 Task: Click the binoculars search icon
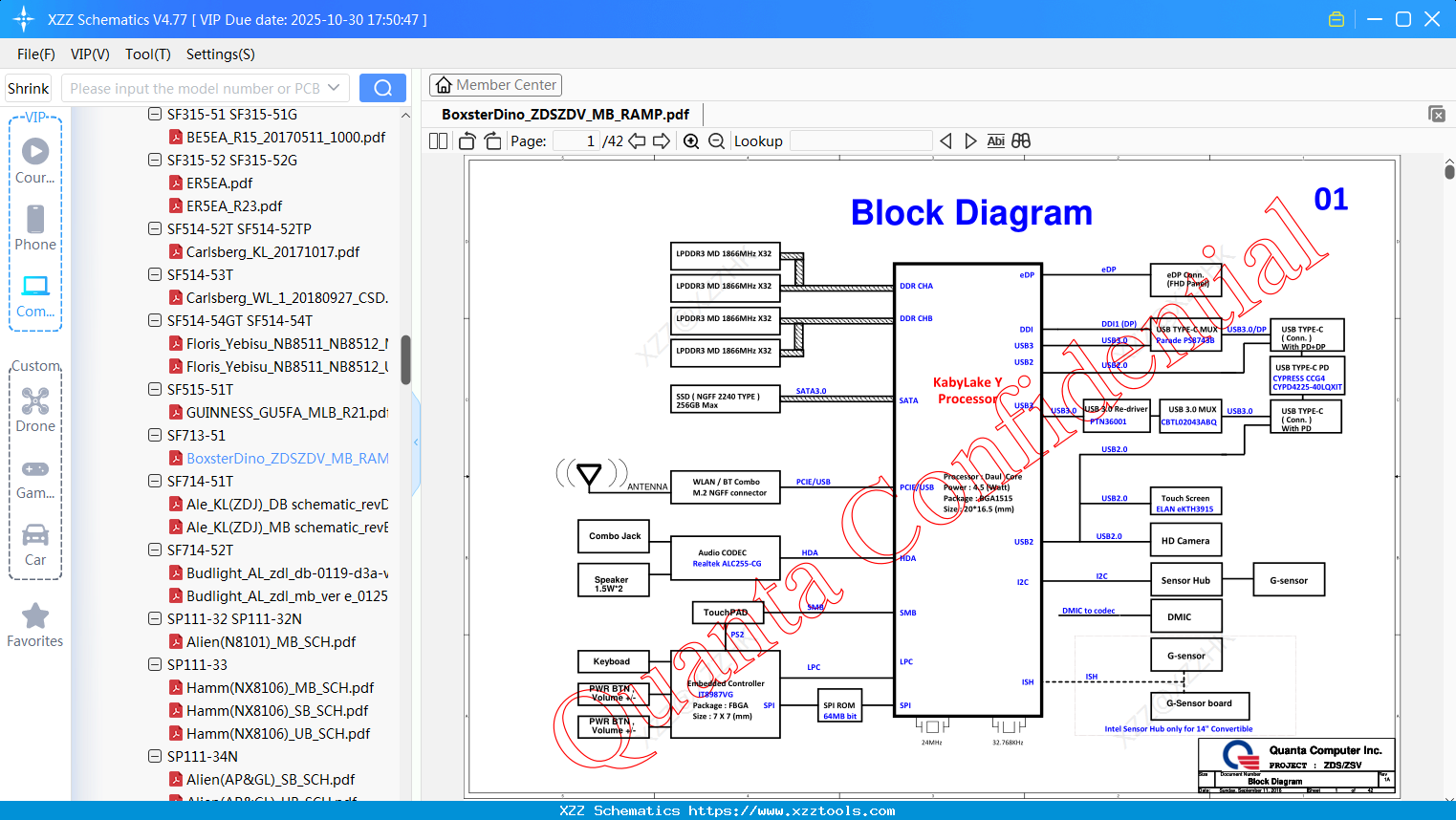pos(1021,141)
